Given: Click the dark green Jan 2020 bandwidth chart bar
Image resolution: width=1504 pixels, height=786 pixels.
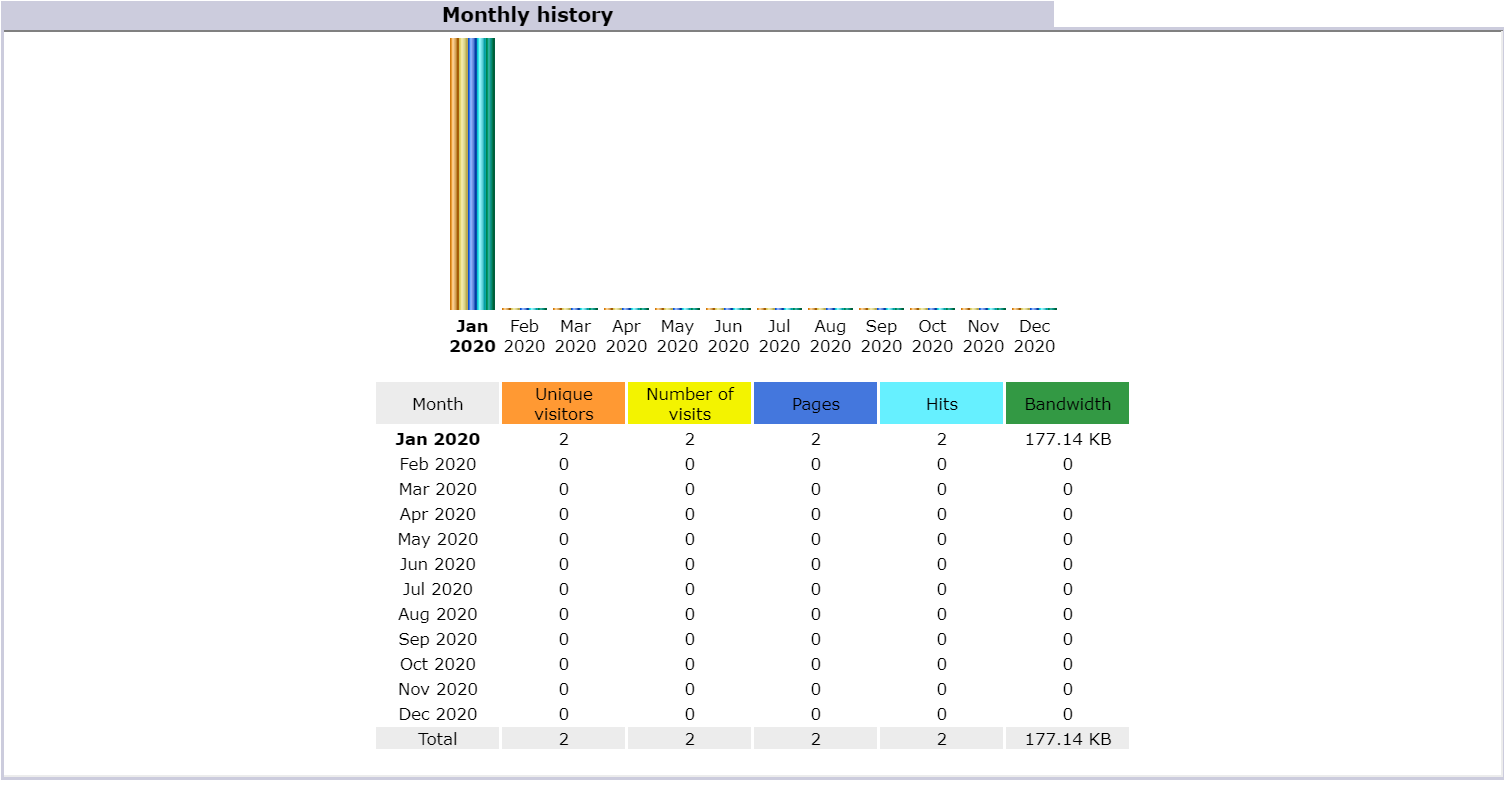Looking at the screenshot, I should [x=490, y=174].
